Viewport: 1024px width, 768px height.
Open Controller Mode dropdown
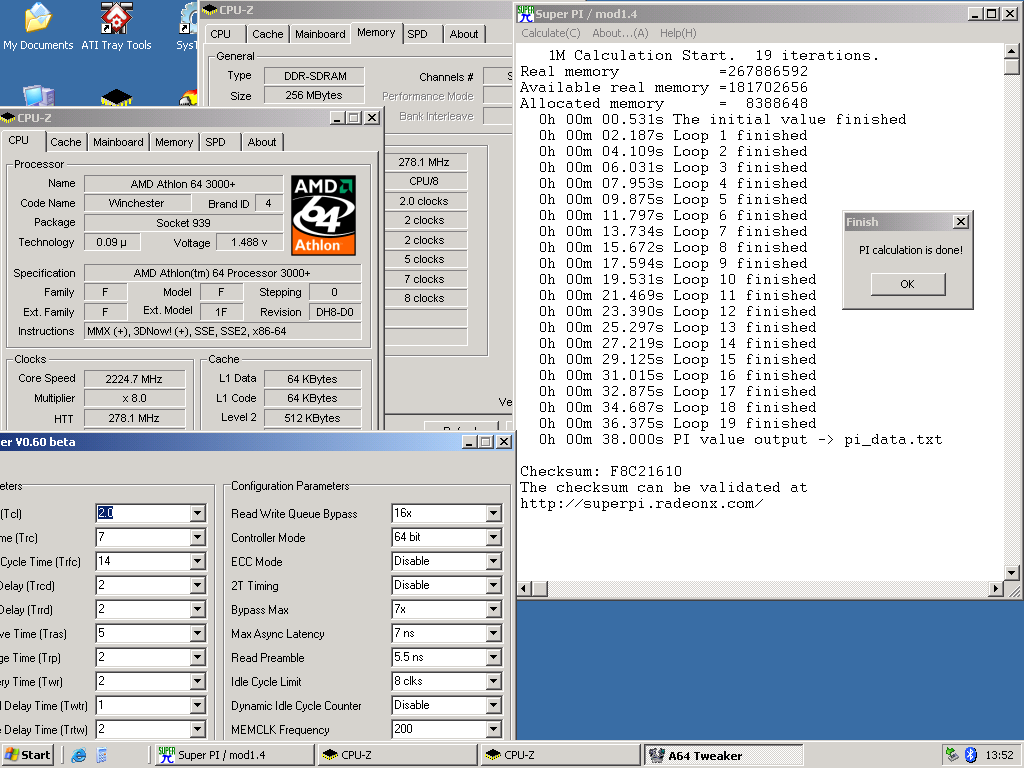click(494, 537)
